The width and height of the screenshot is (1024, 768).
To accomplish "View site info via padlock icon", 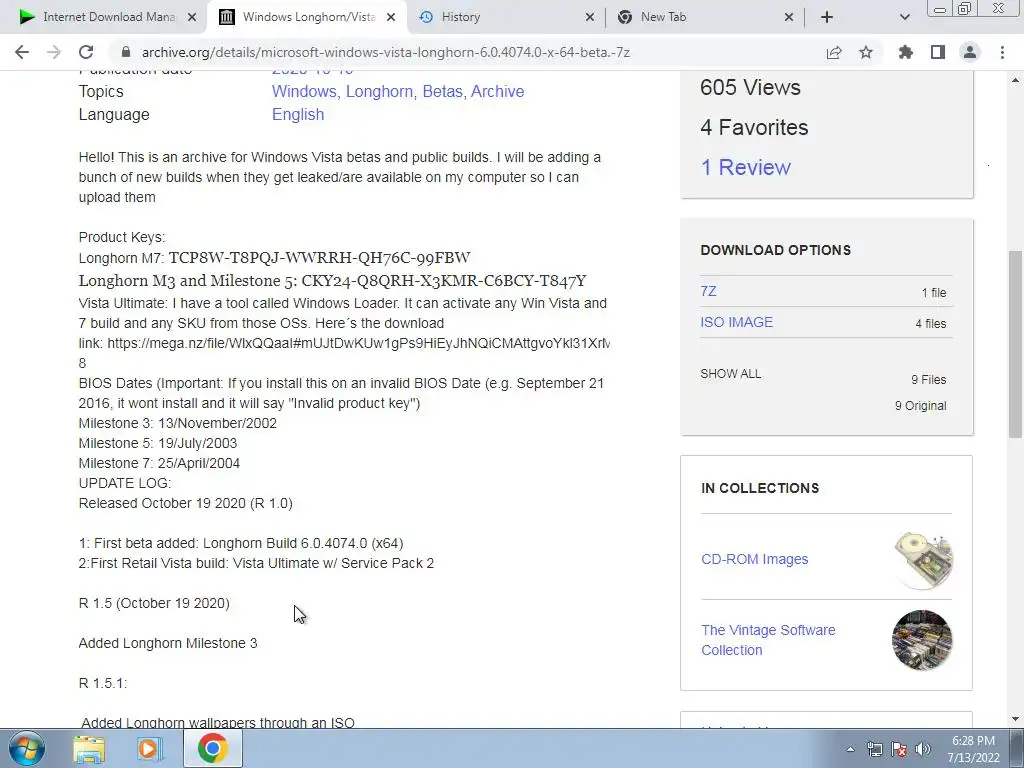I will tap(126, 52).
